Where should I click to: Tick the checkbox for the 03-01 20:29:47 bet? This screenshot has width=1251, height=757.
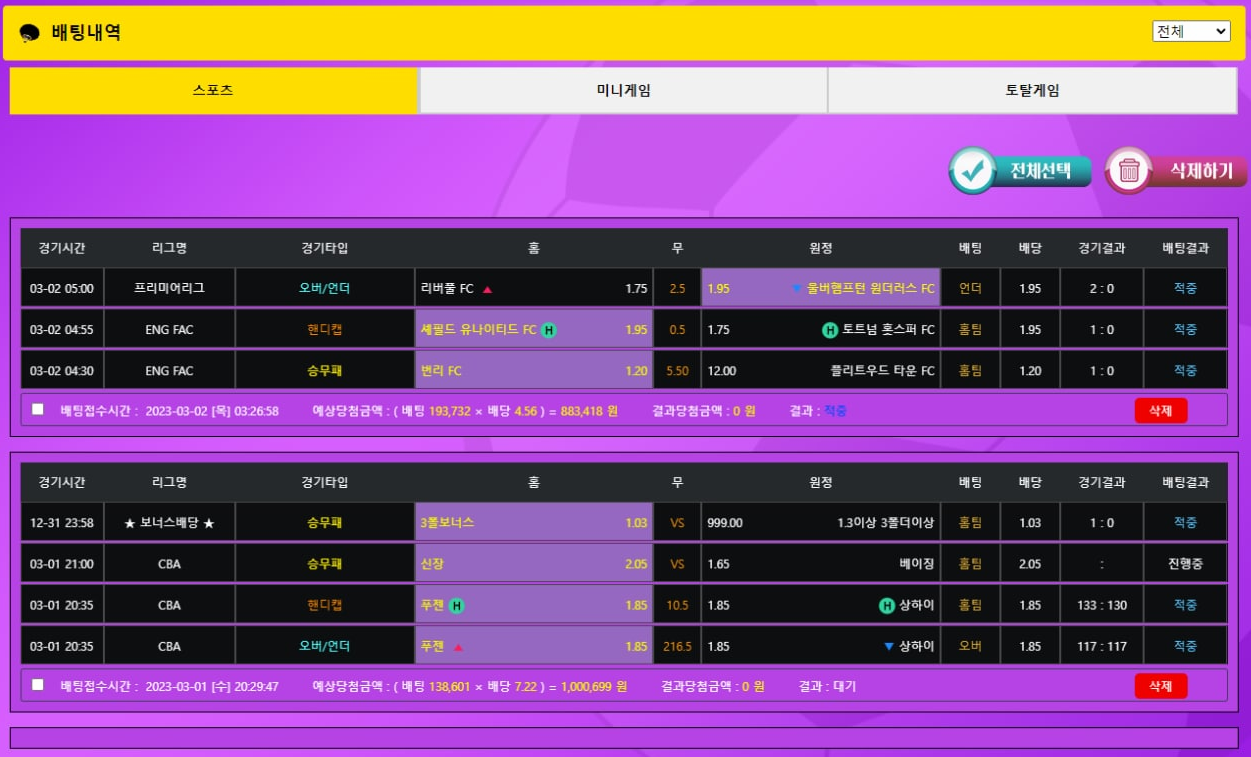click(38, 685)
